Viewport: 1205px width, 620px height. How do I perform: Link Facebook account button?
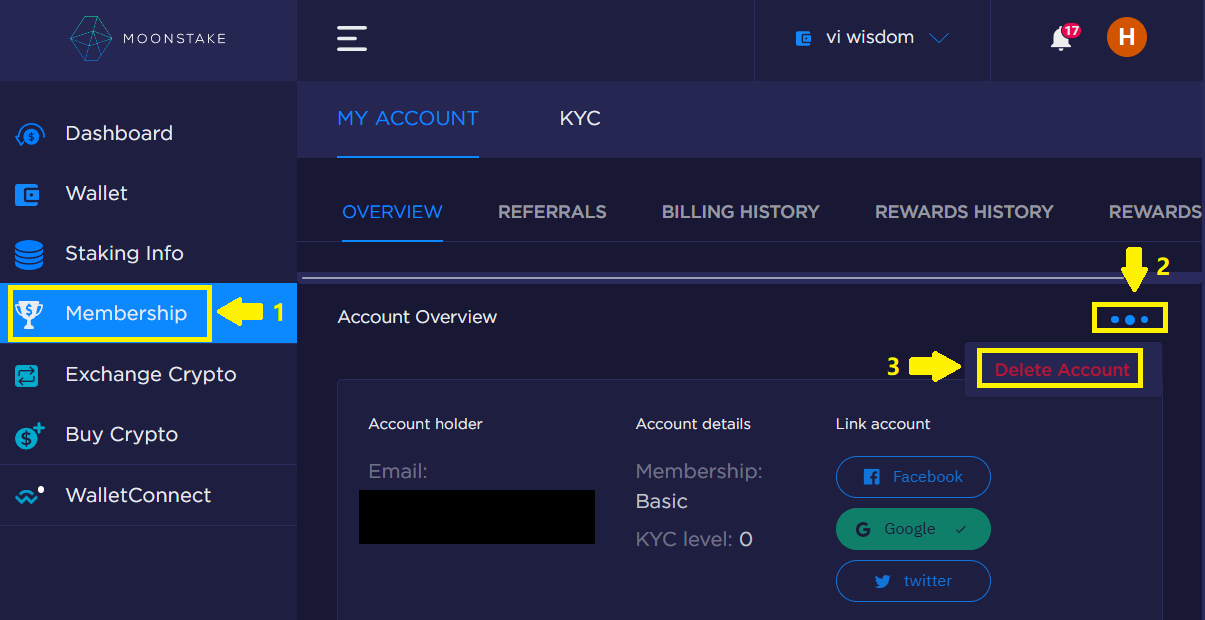tap(913, 477)
